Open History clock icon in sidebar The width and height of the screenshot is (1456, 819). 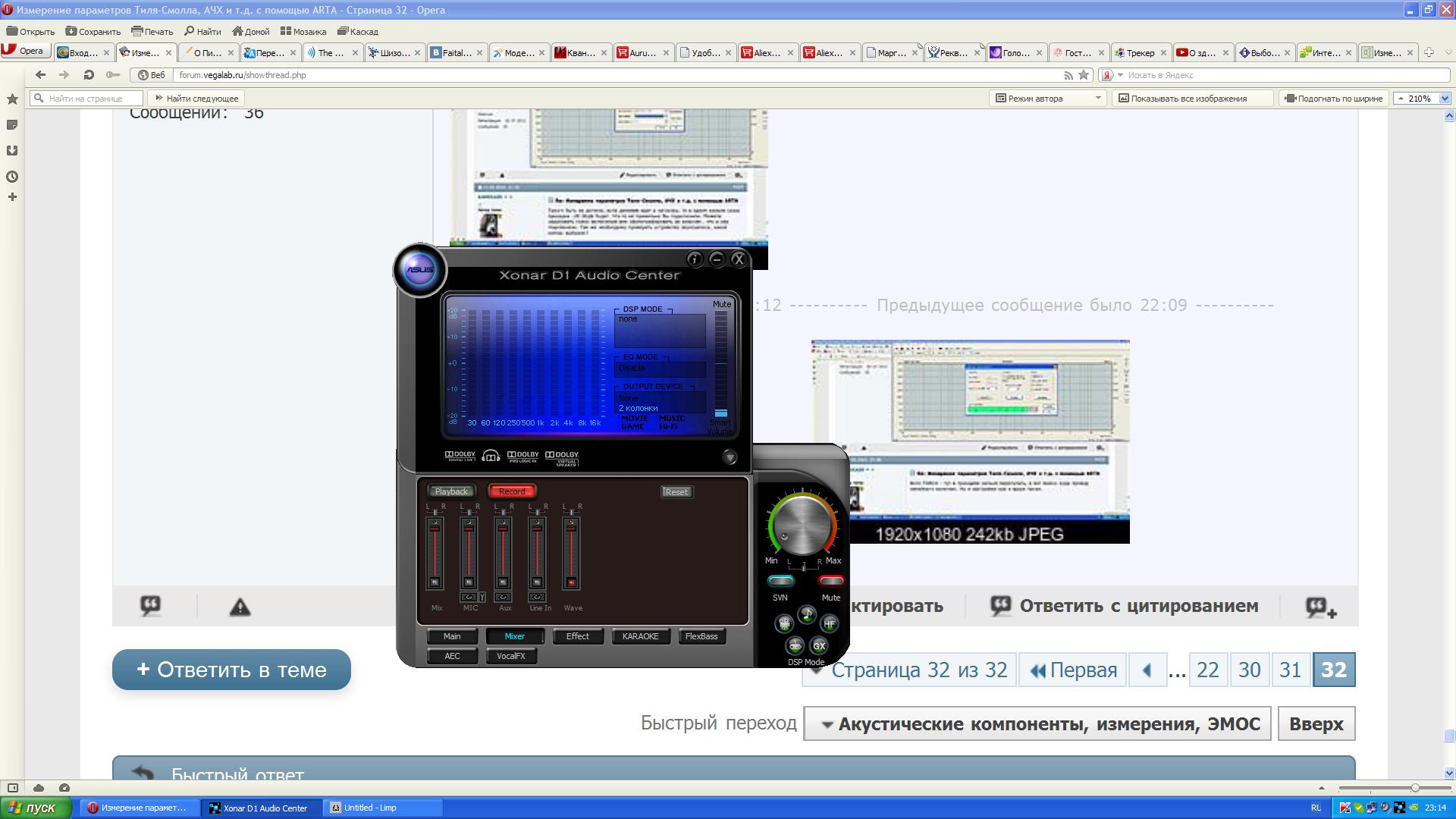coord(12,177)
